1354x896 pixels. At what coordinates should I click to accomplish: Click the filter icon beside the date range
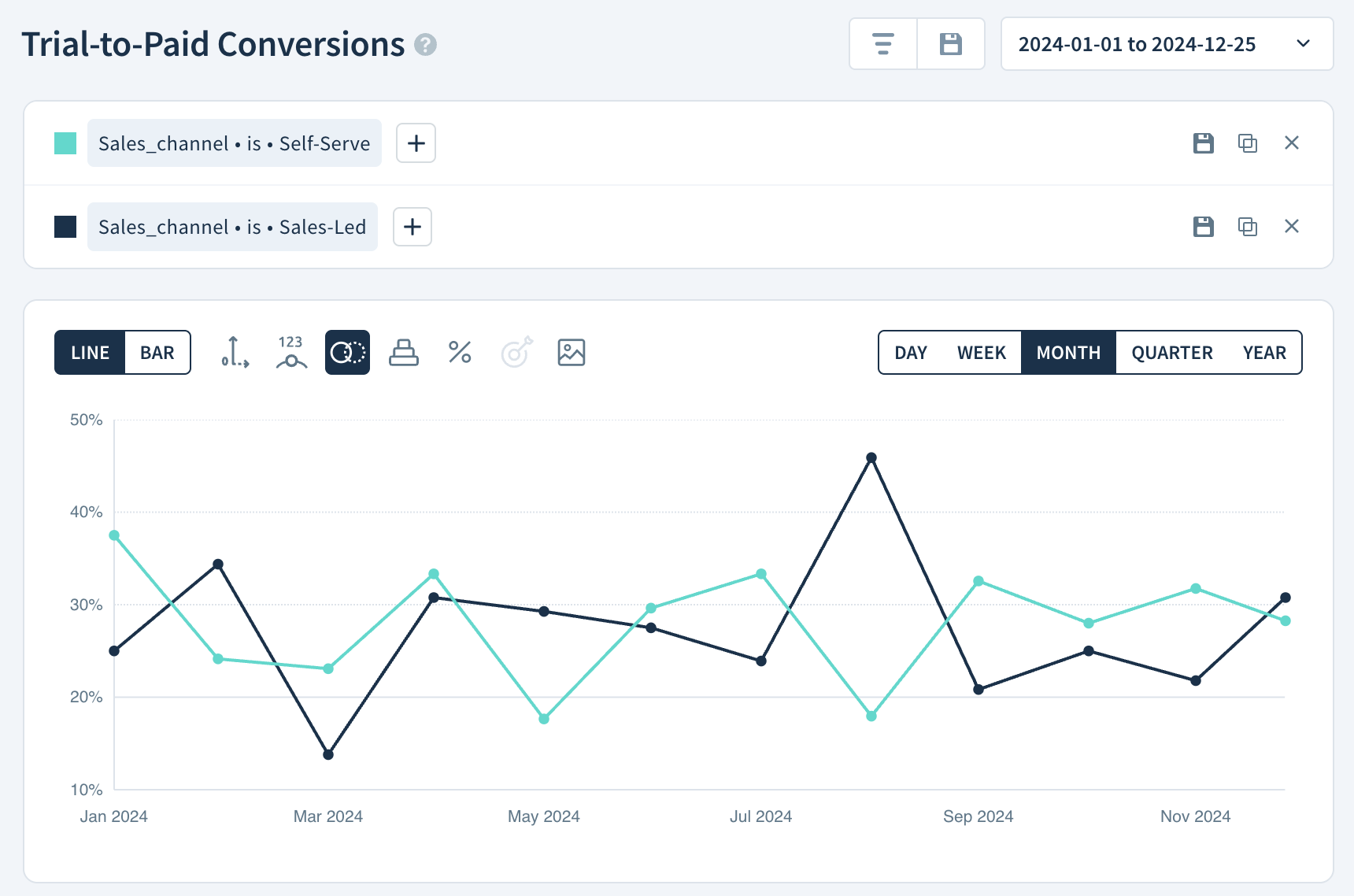pos(882,44)
